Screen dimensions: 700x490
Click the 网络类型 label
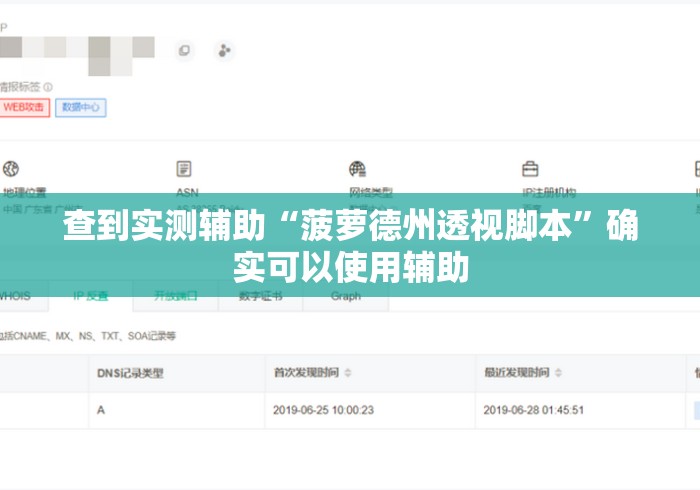tap(371, 192)
